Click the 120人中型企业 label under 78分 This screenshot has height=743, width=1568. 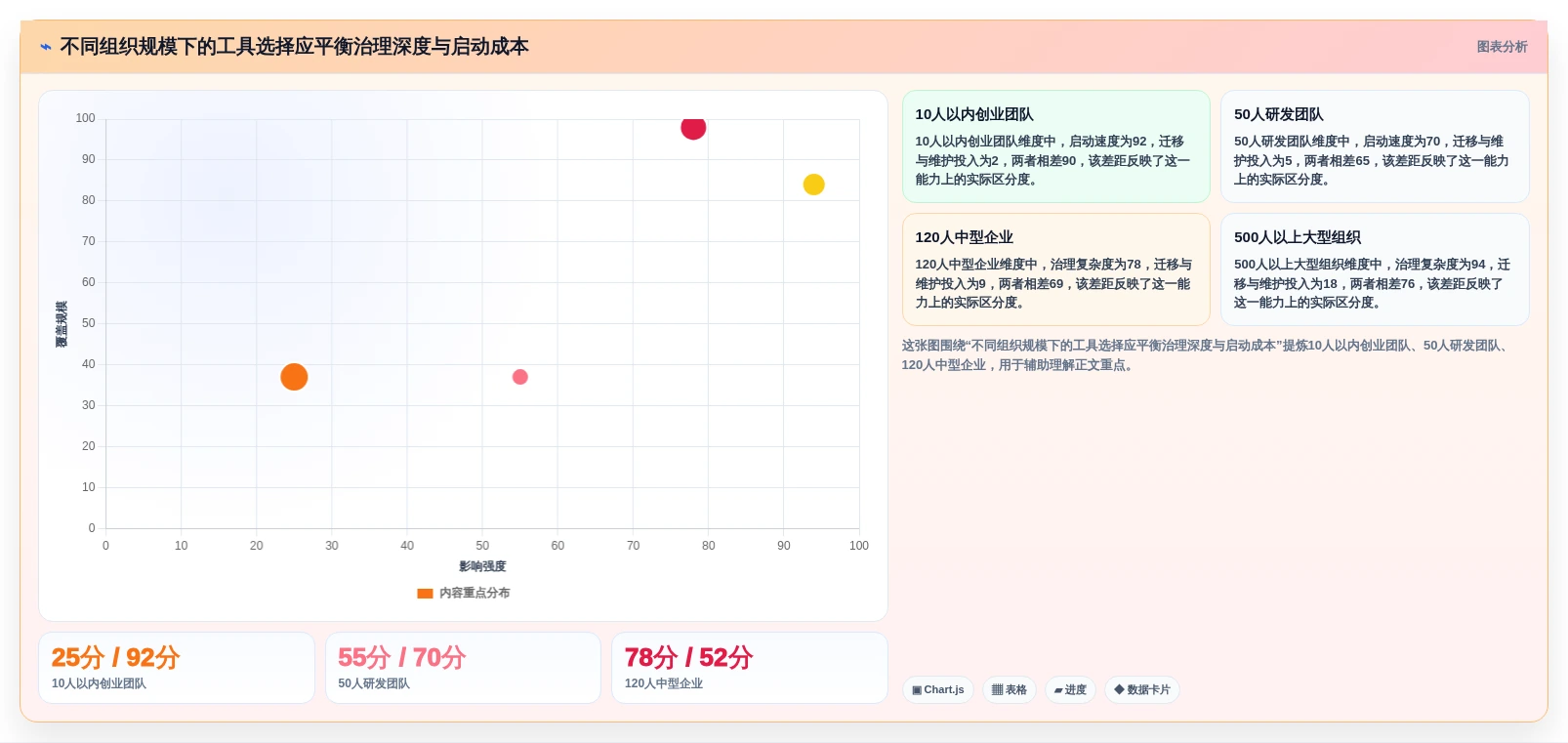click(664, 683)
